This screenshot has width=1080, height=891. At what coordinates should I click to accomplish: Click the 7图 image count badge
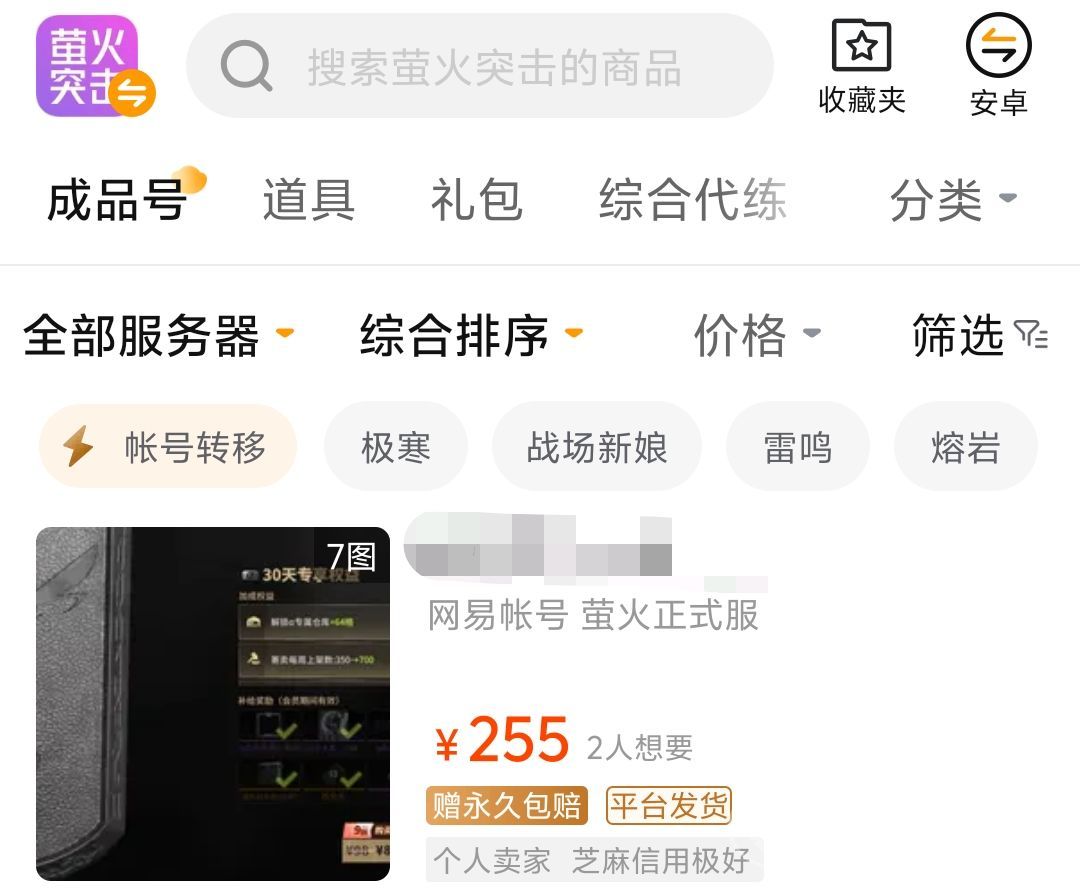[351, 556]
